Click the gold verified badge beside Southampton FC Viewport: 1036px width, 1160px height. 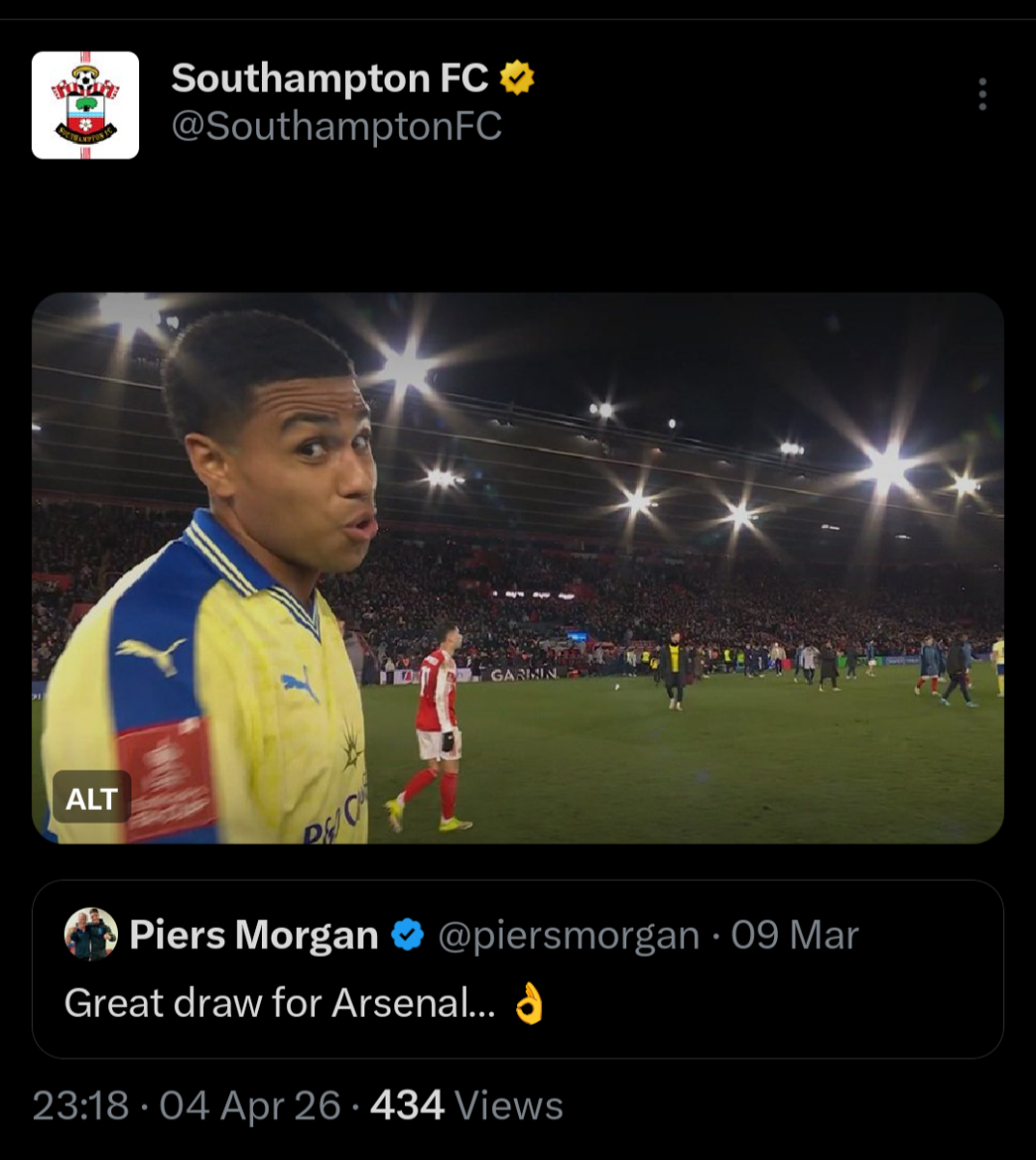517,78
